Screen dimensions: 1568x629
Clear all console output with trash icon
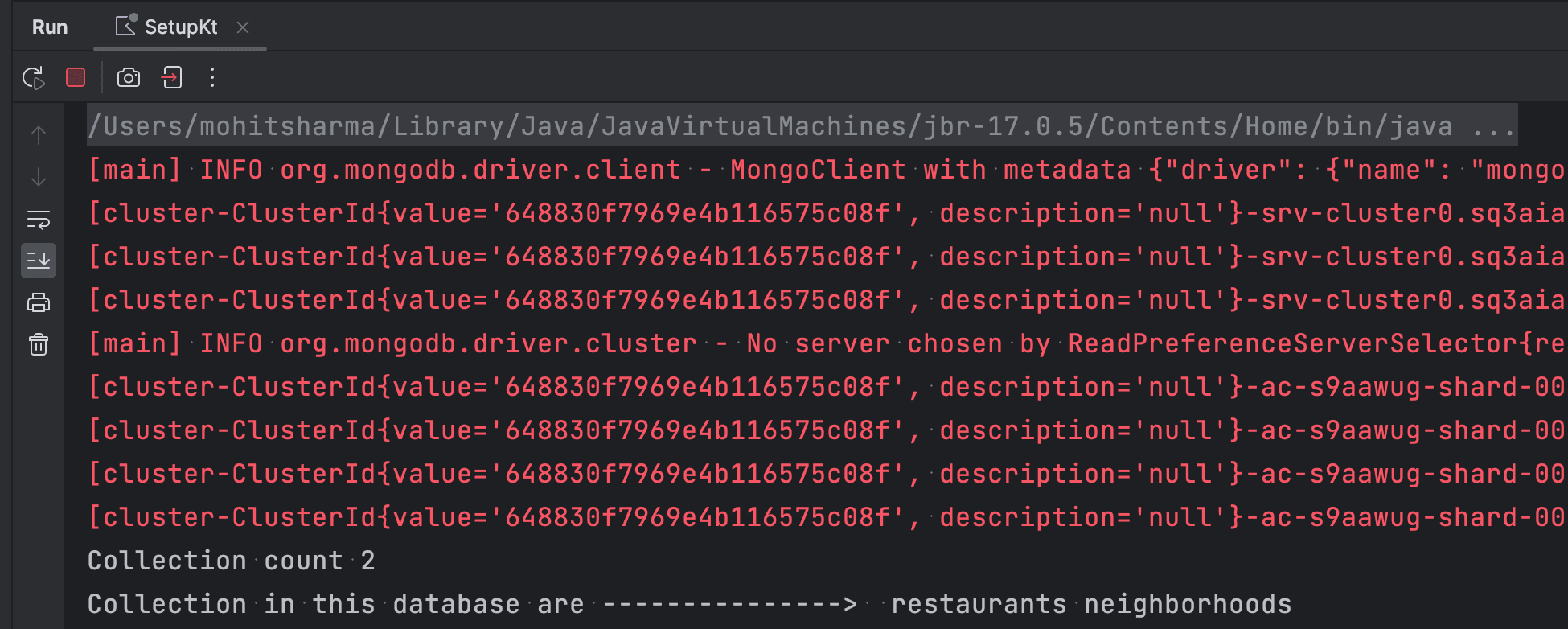39,345
